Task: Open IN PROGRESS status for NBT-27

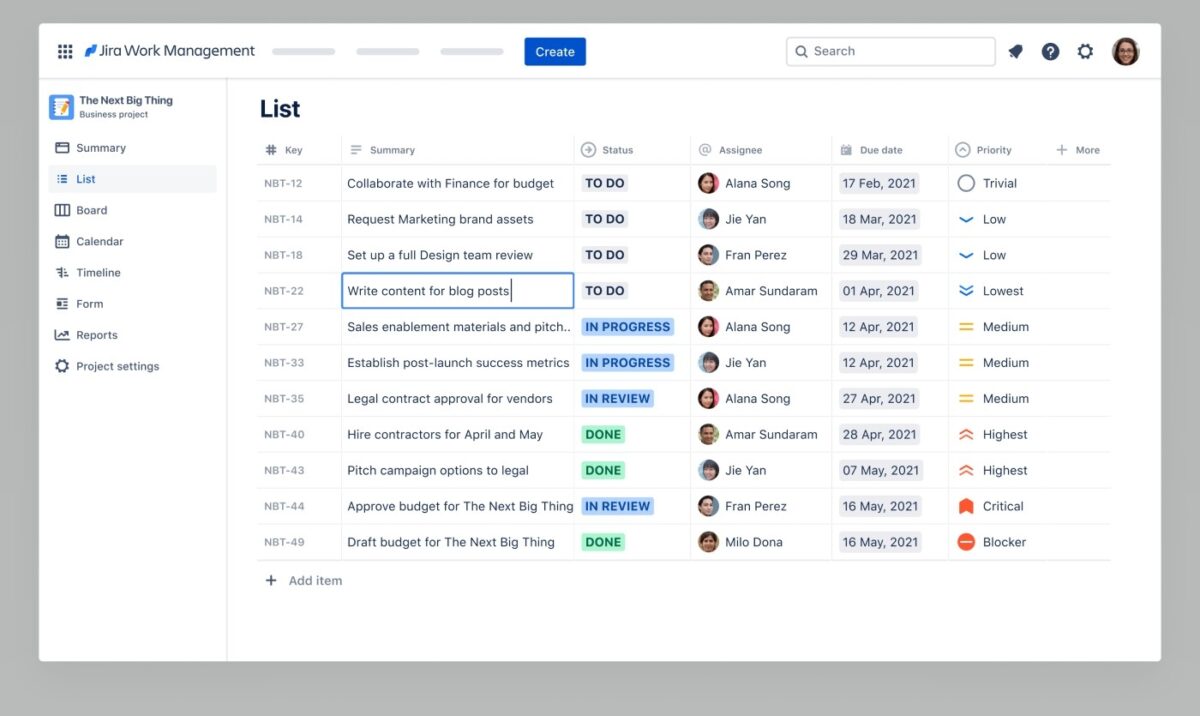Action: (x=627, y=327)
